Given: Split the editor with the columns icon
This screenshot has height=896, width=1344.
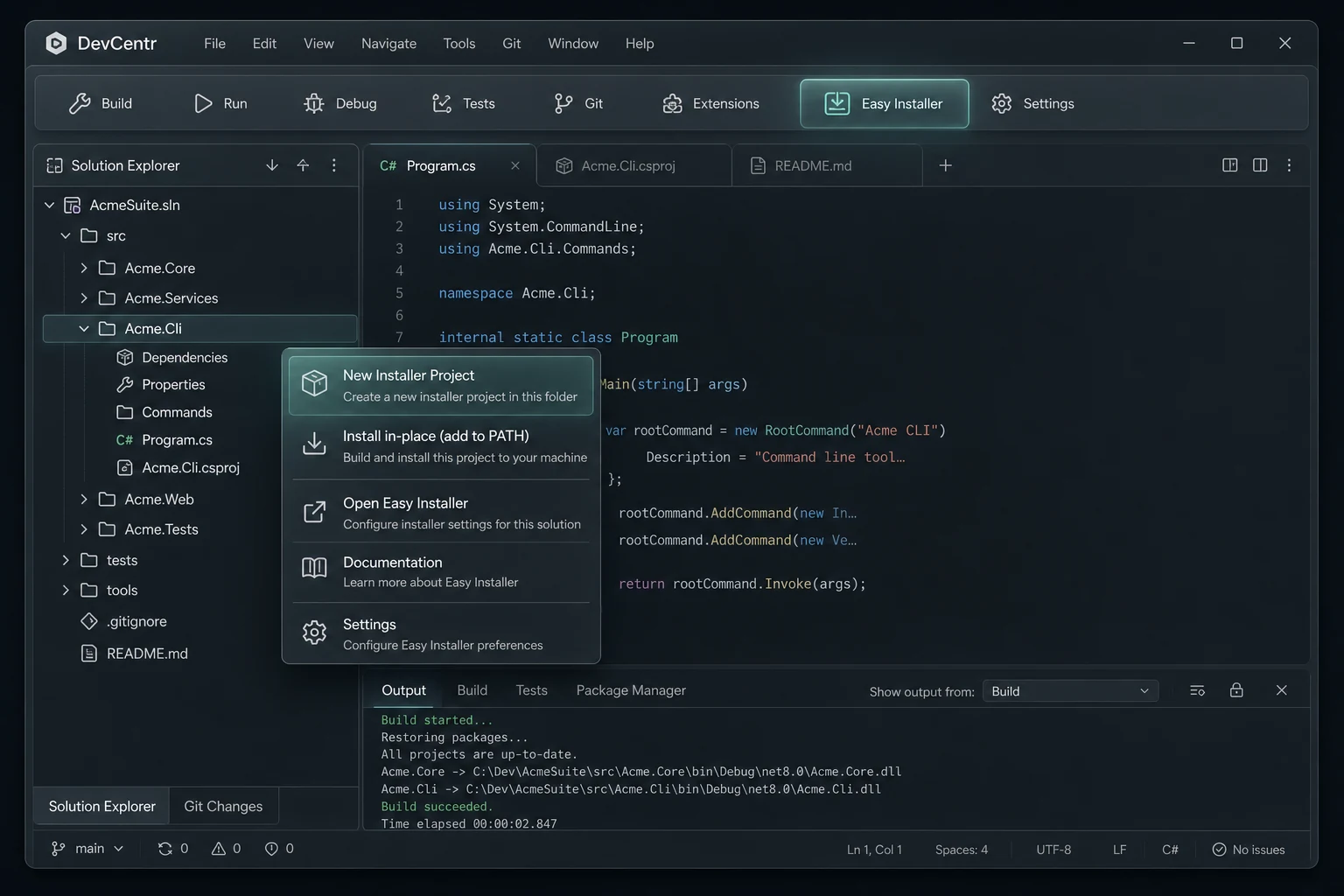Looking at the screenshot, I should [x=1260, y=165].
